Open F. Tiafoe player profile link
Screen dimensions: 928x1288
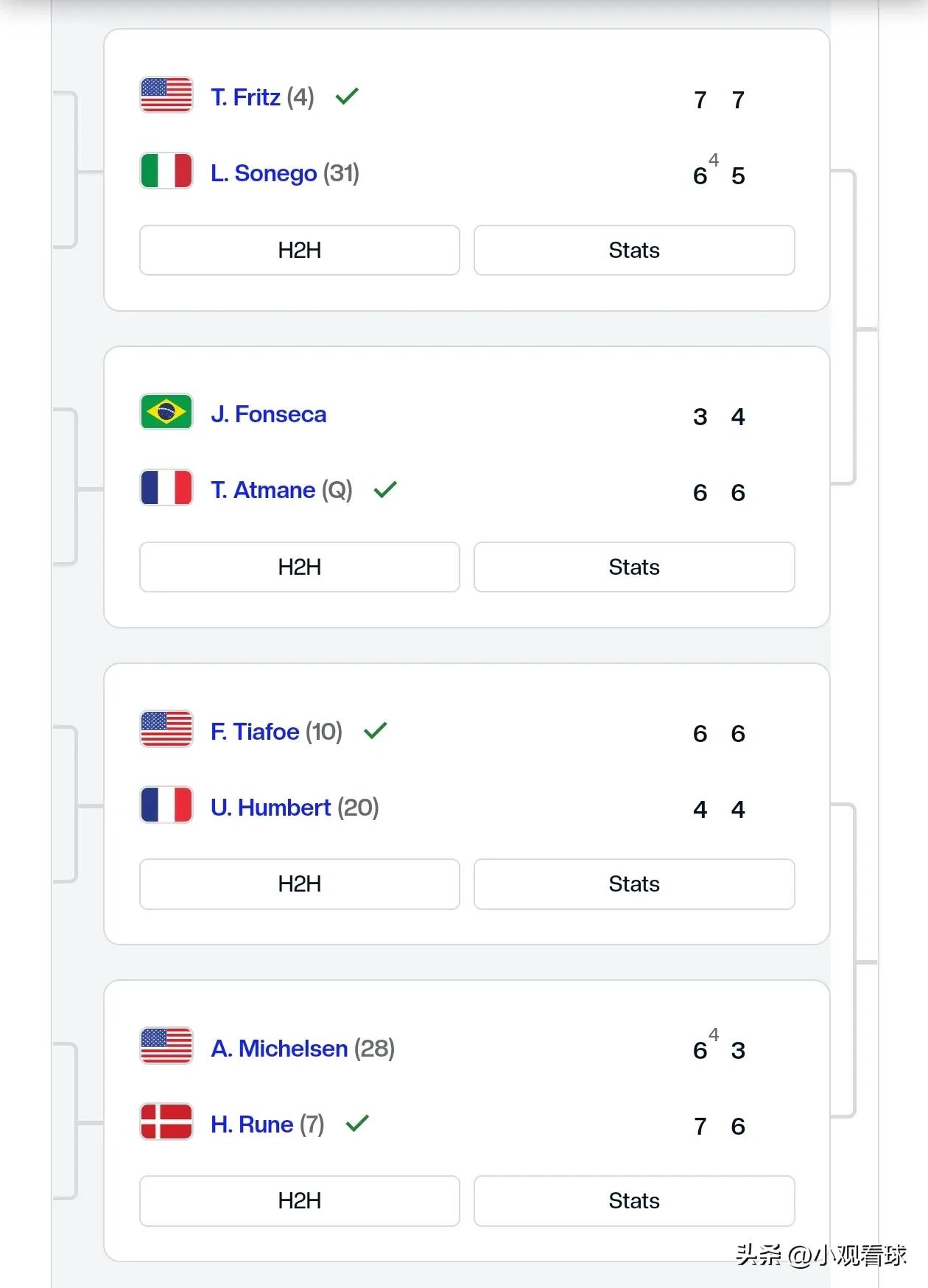[x=255, y=732]
